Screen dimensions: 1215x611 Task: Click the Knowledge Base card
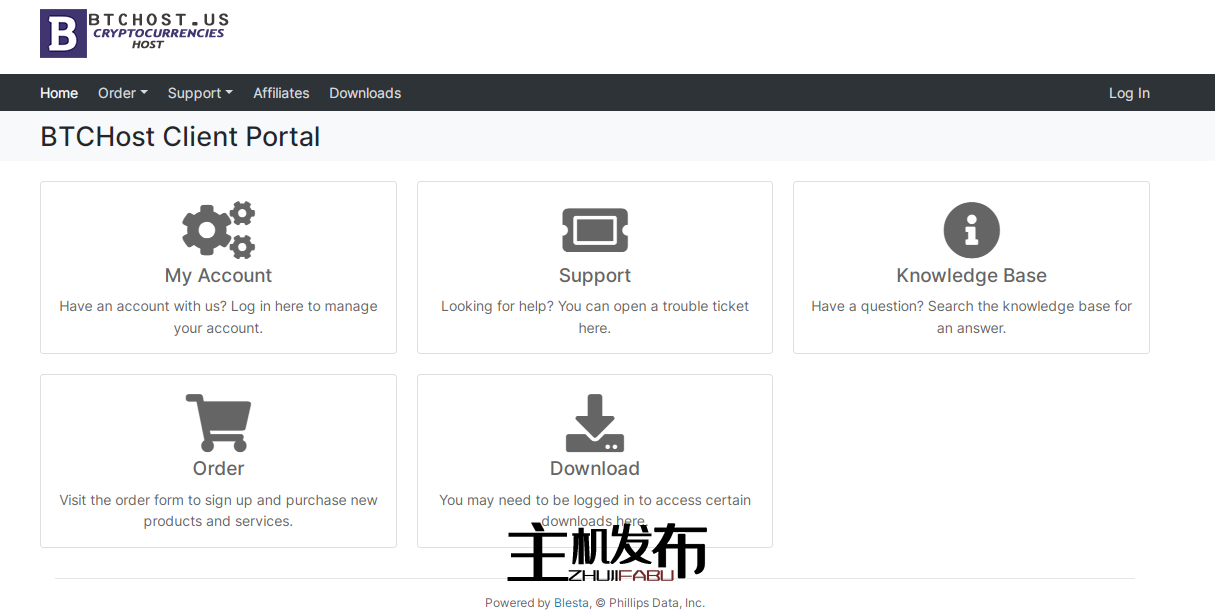[971, 266]
